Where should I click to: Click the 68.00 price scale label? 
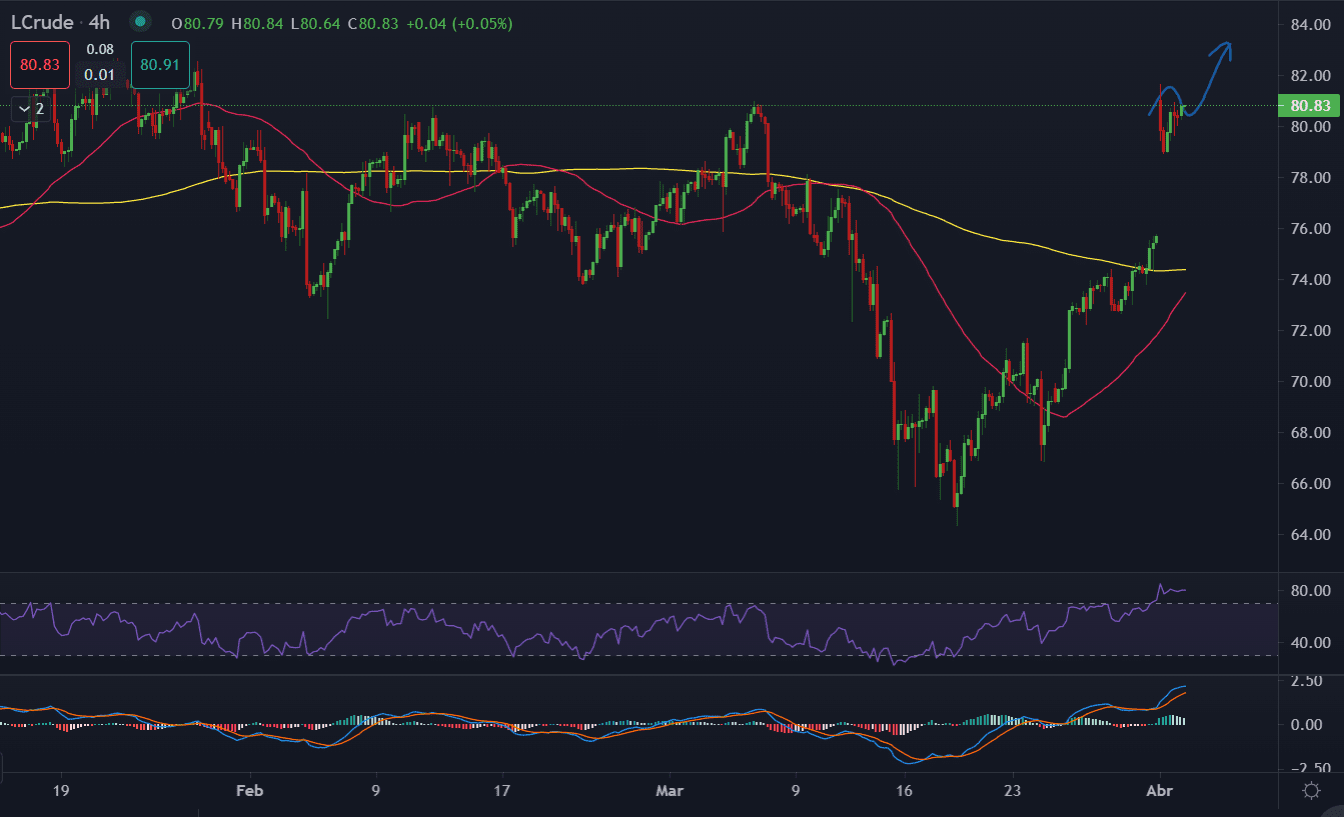pos(1310,433)
